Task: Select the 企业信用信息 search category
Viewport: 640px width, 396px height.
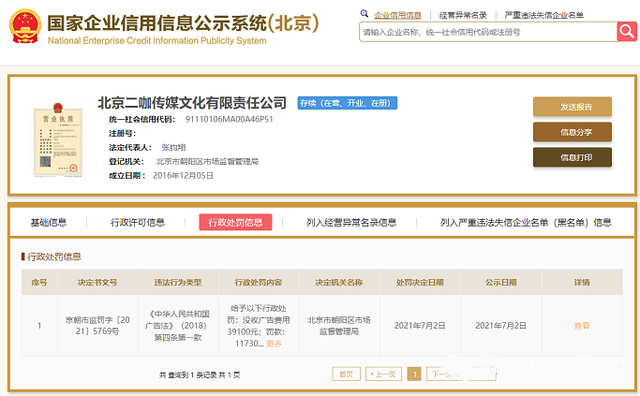Action: (398, 16)
